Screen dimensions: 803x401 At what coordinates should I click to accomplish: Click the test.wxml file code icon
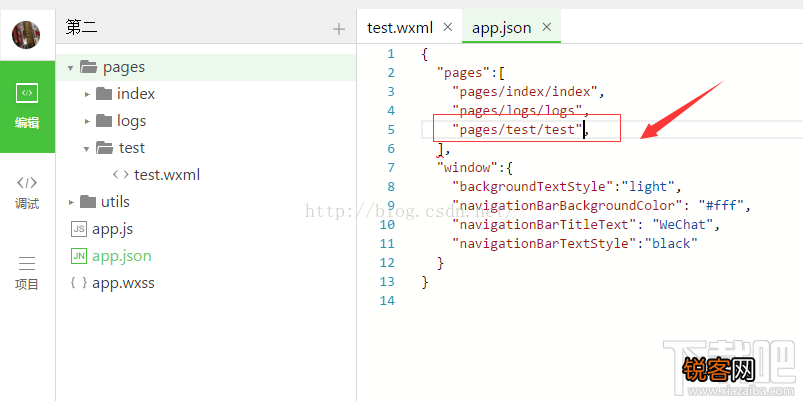[x=121, y=175]
